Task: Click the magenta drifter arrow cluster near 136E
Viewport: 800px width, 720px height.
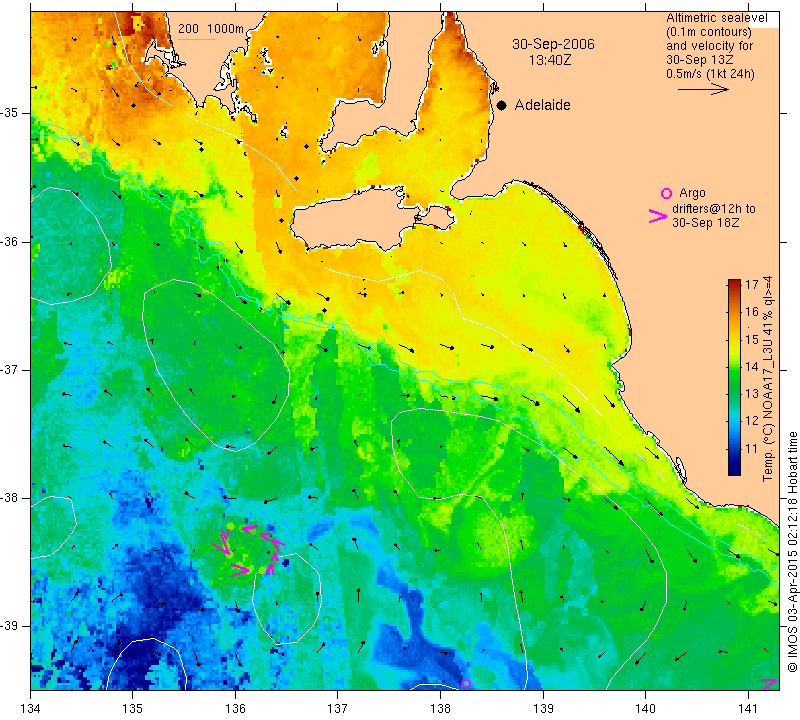Action: [x=248, y=550]
